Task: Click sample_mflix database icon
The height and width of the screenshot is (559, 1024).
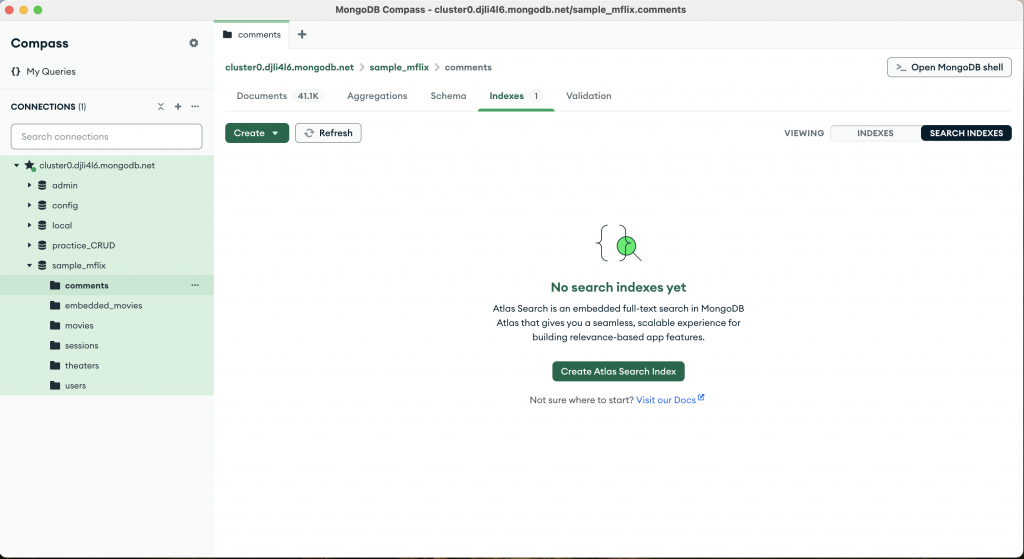Action: (x=42, y=265)
